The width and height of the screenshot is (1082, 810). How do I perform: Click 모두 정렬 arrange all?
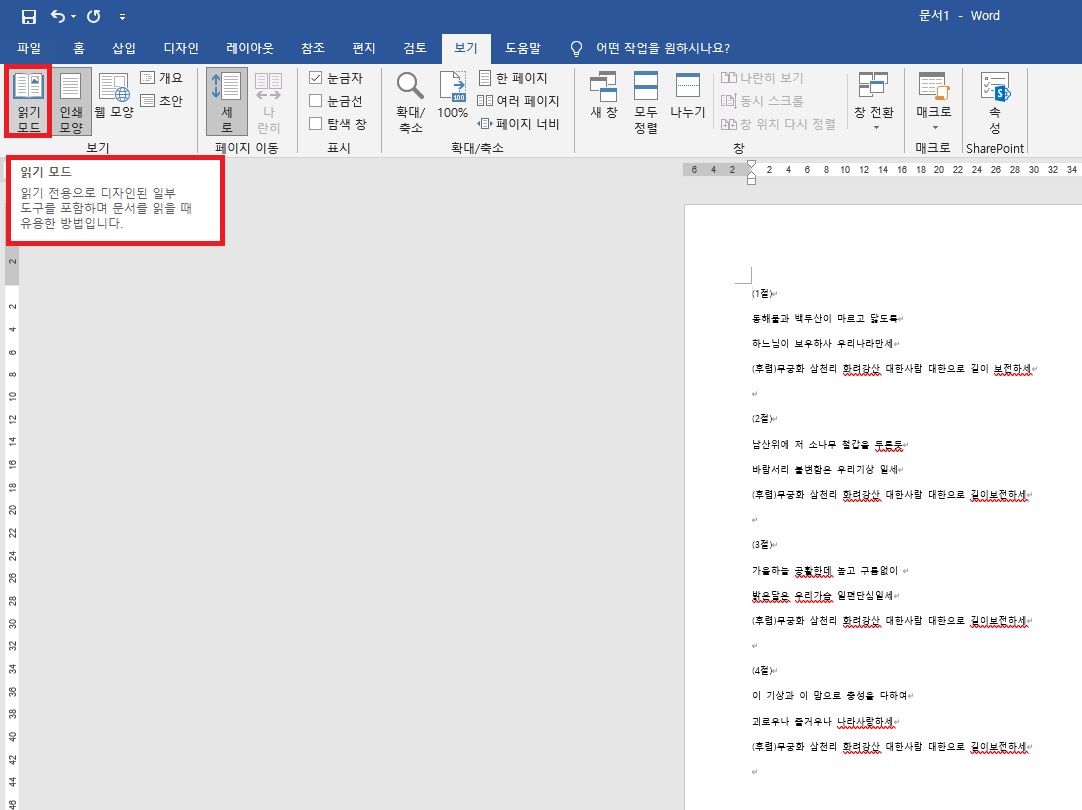click(x=646, y=102)
